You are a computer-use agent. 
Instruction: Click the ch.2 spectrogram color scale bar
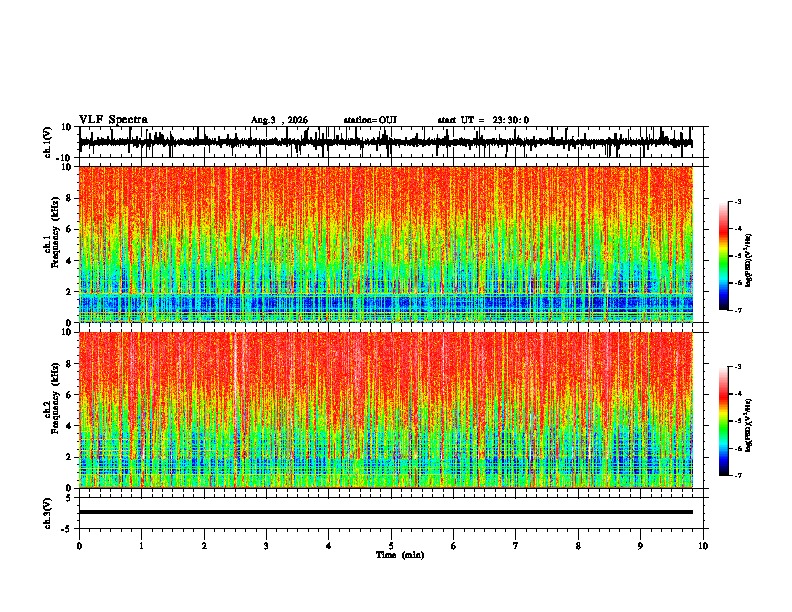(x=723, y=421)
